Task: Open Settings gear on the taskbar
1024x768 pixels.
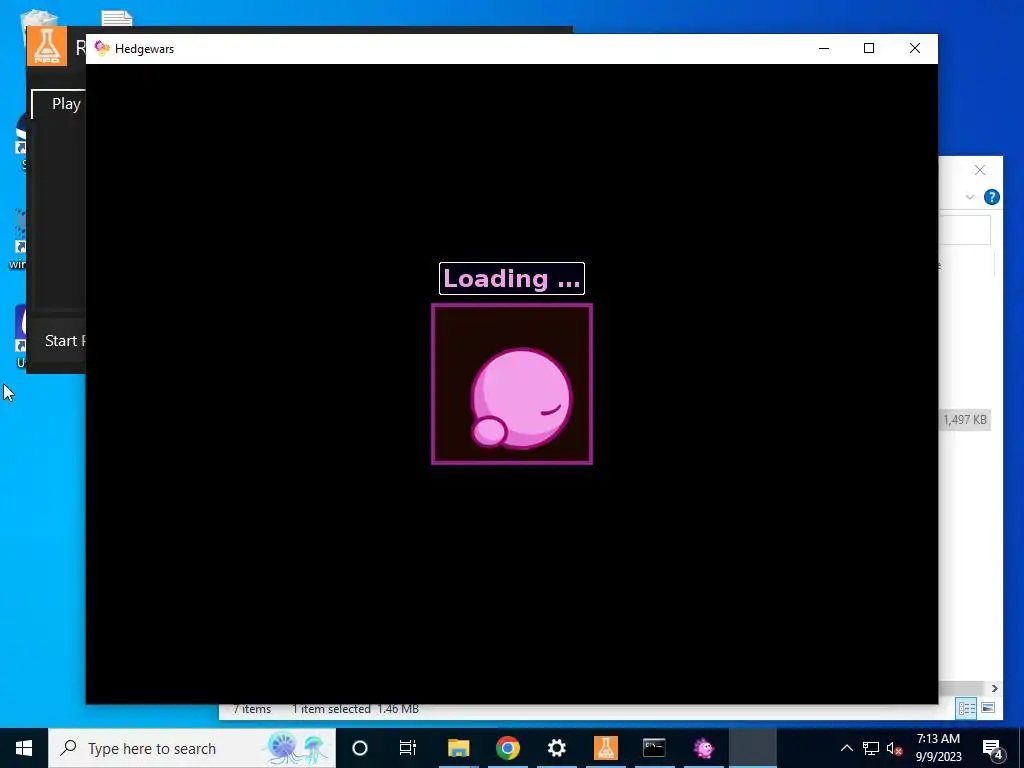Action: click(x=556, y=748)
